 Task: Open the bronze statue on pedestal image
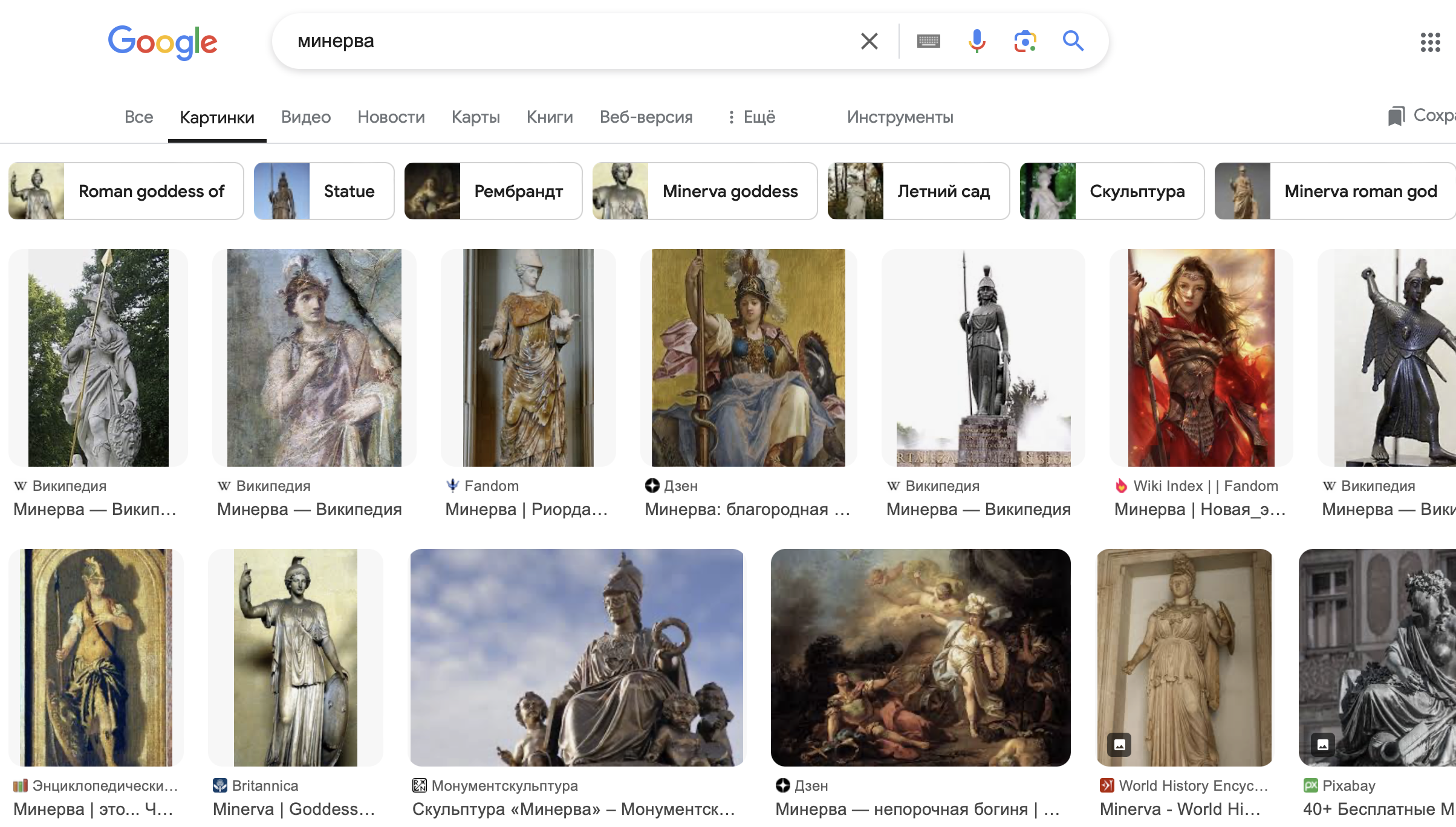(x=983, y=357)
